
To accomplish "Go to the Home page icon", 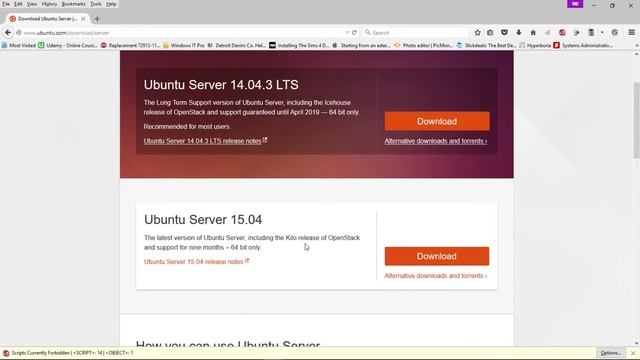I will click(533, 33).
